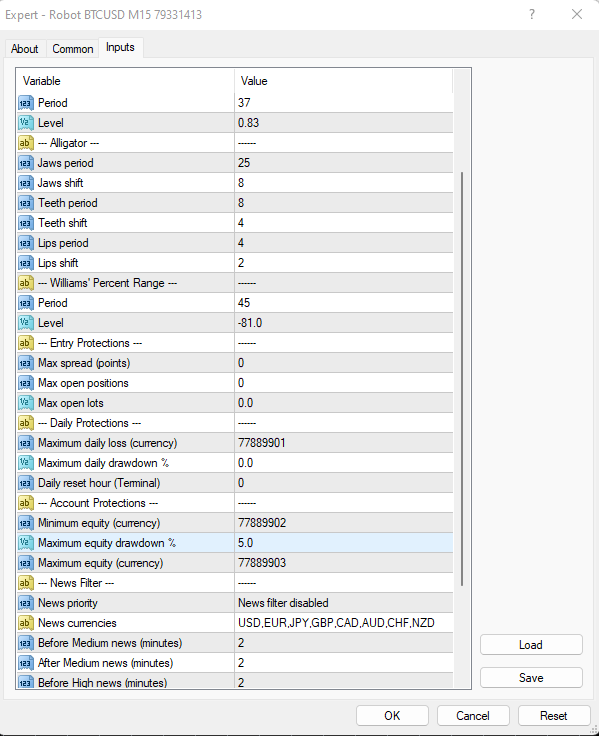The height and width of the screenshot is (736, 599).
Task: Save the current inputs
Action: [531, 677]
